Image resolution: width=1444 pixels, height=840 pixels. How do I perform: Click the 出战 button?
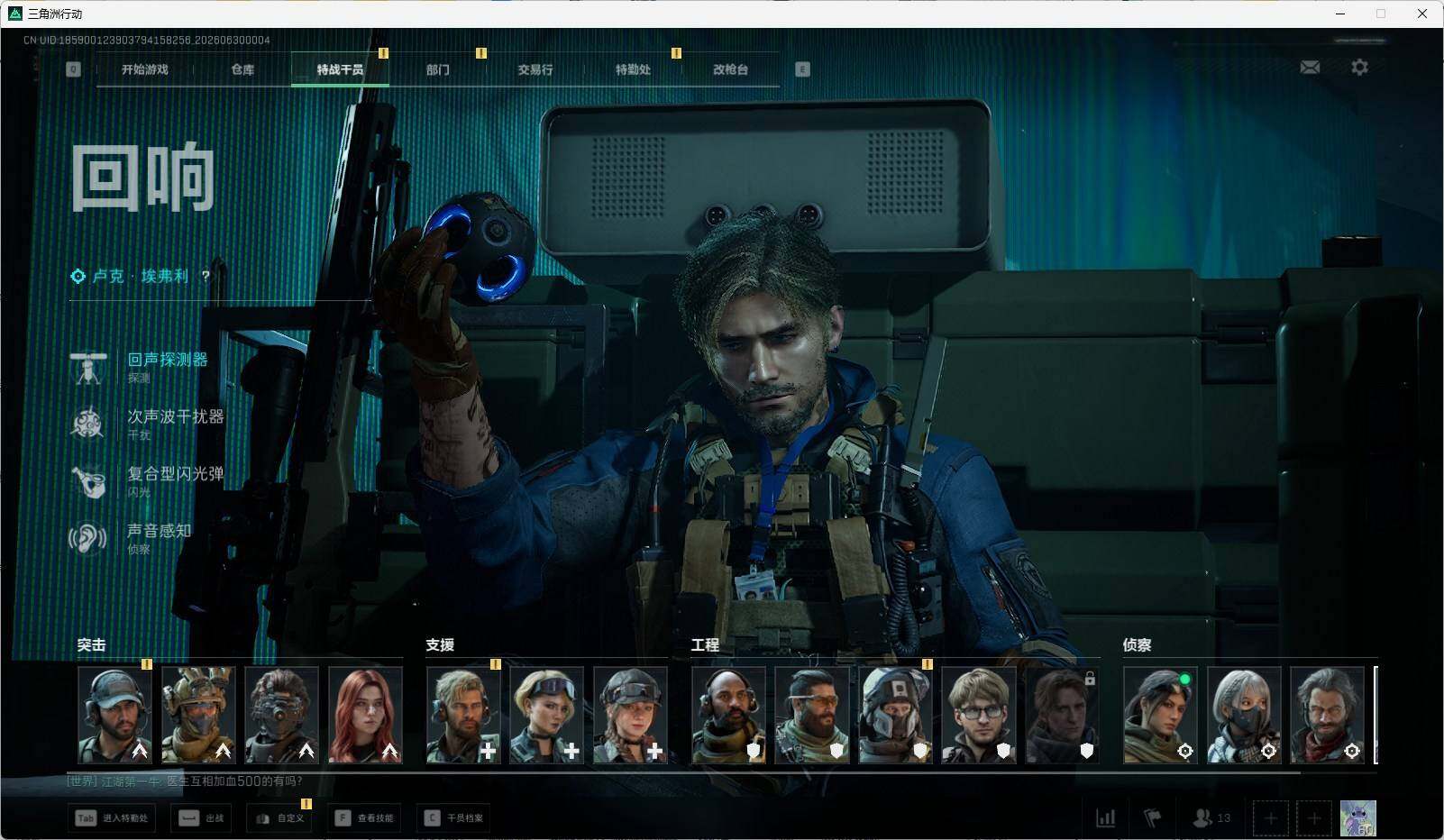pyautogui.click(x=201, y=818)
